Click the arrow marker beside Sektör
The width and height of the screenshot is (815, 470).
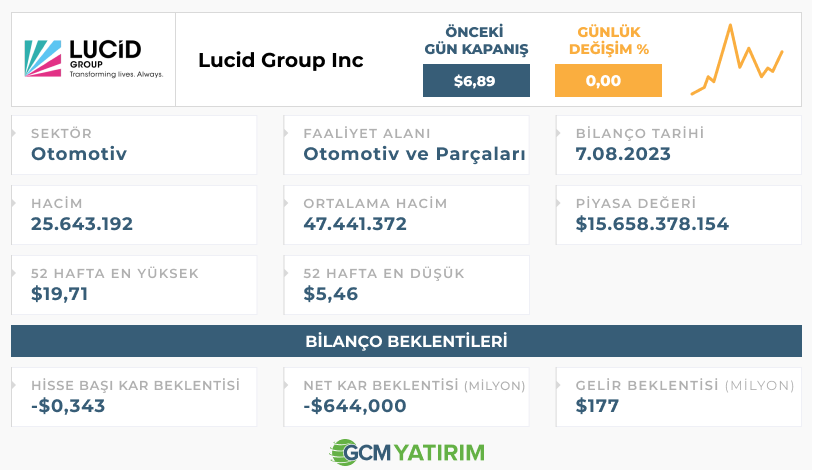14,133
